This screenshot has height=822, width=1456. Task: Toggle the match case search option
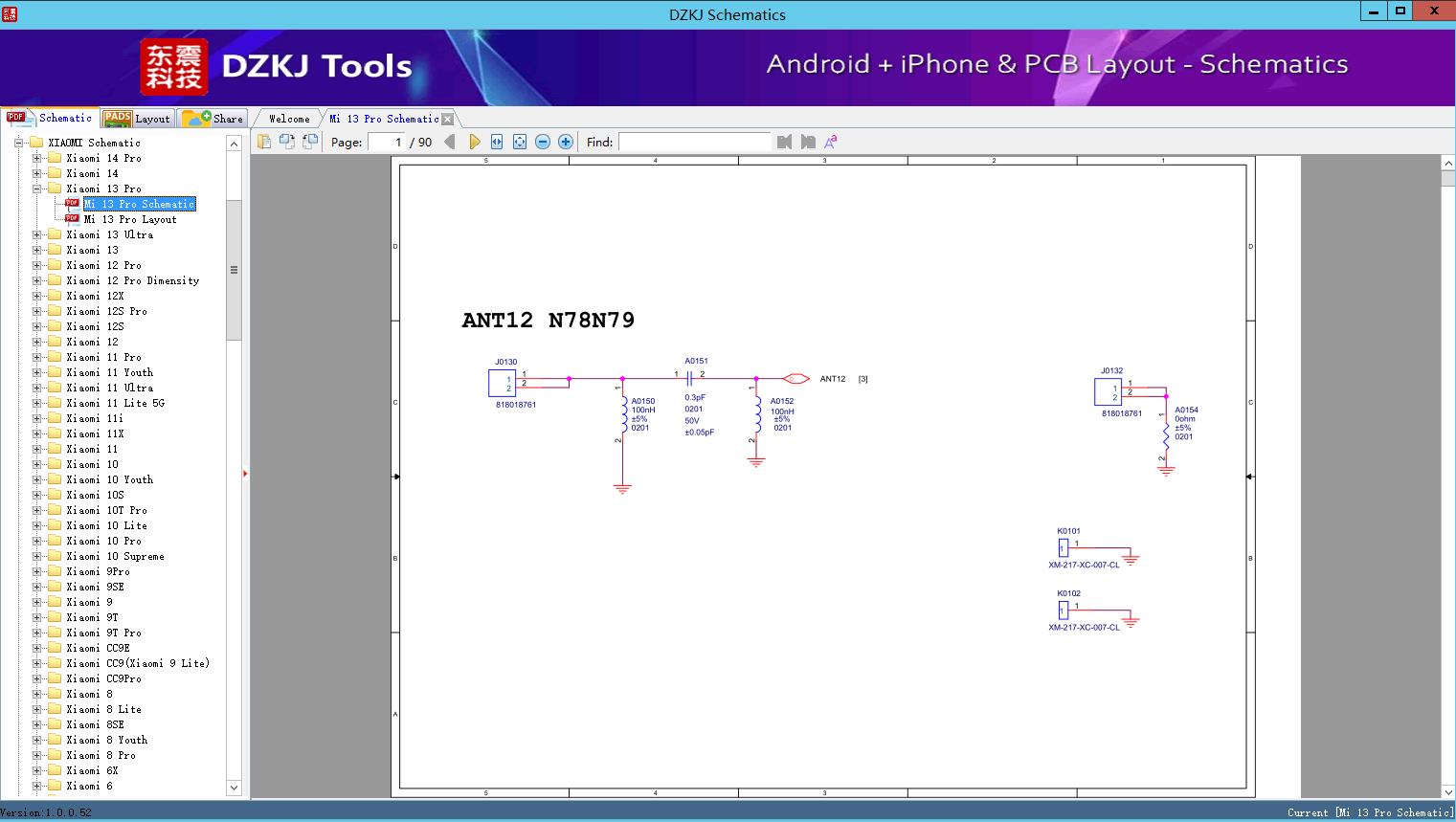click(831, 142)
